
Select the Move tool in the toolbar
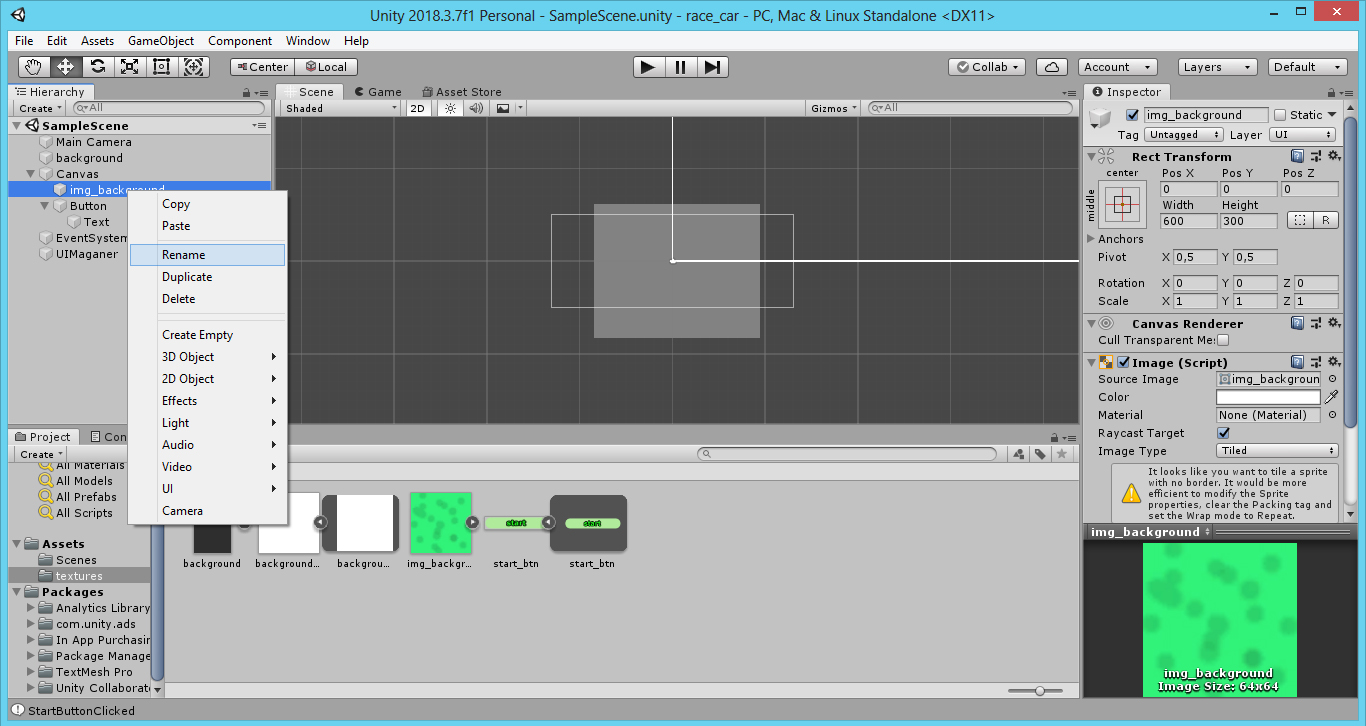pyautogui.click(x=66, y=67)
